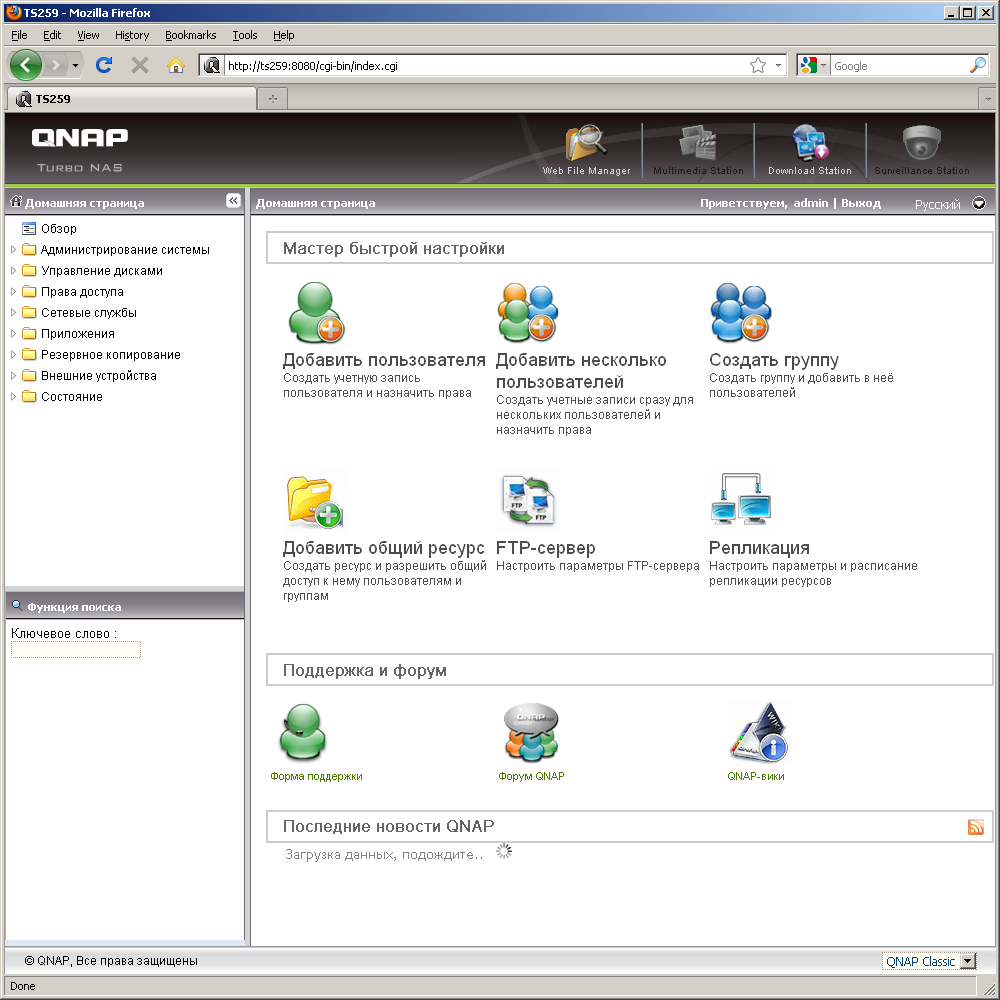Click the Firefox forward button

coord(56,65)
